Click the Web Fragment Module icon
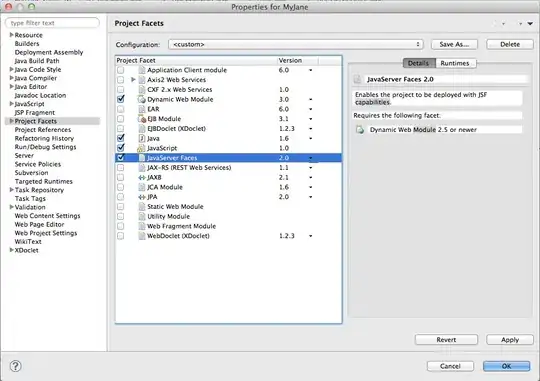Viewport: 540px width, 381px height. (142, 226)
